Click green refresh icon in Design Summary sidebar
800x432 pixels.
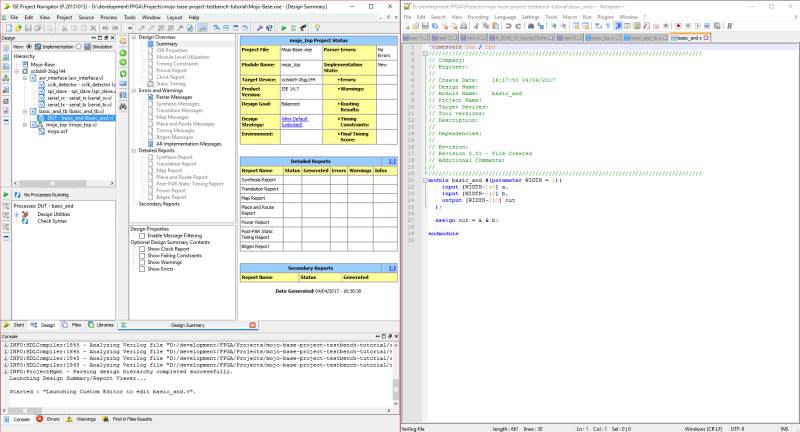[x=123, y=74]
